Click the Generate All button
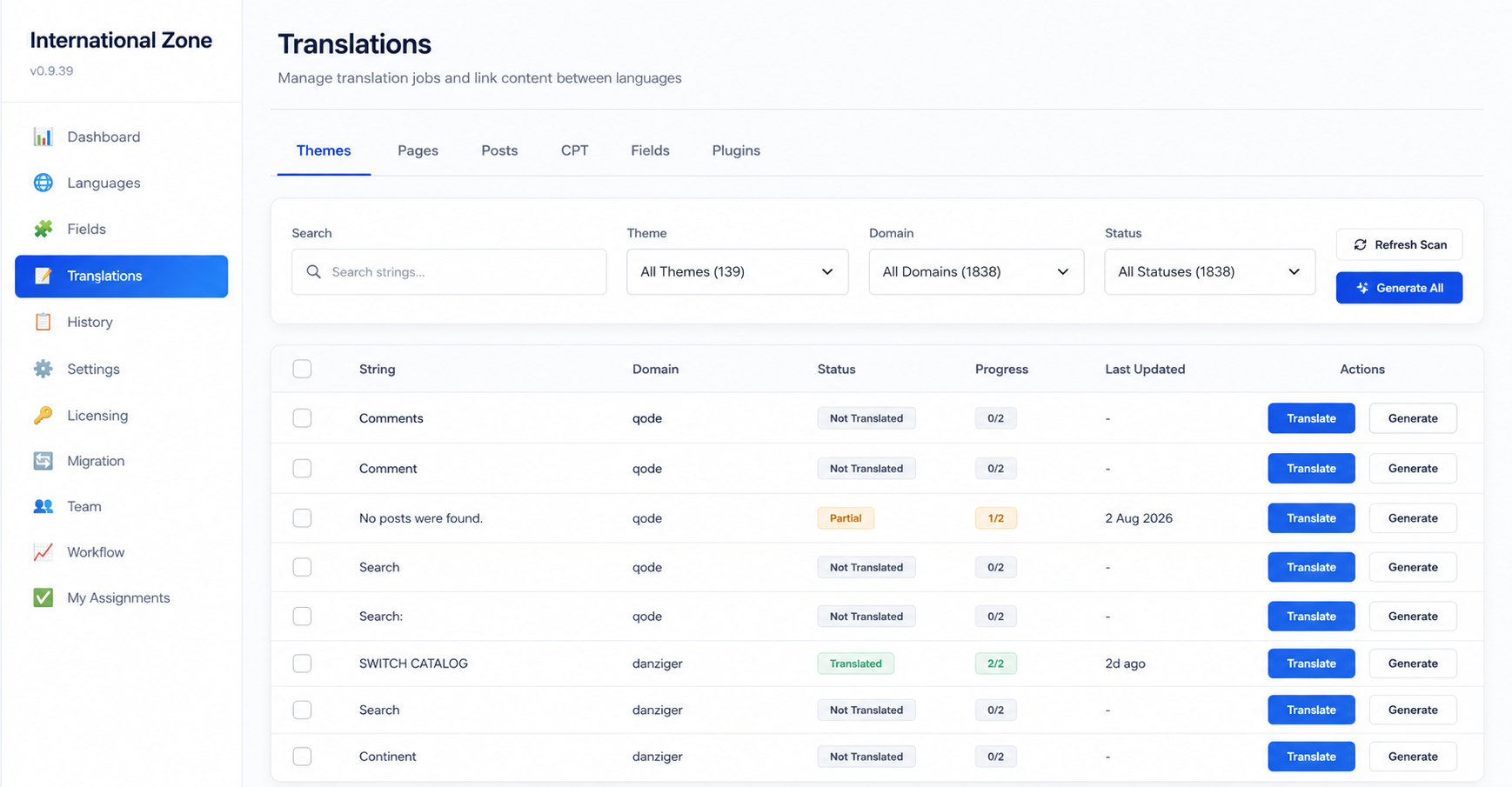The height and width of the screenshot is (787, 1512). coord(1399,288)
